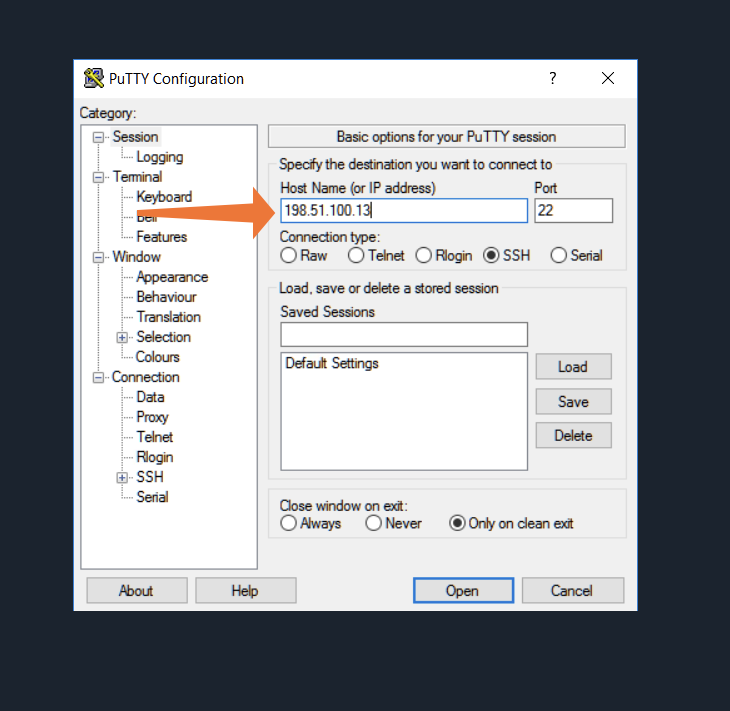Image resolution: width=730 pixels, height=711 pixels.
Task: Expand the SSH category node
Action: [x=123, y=477]
